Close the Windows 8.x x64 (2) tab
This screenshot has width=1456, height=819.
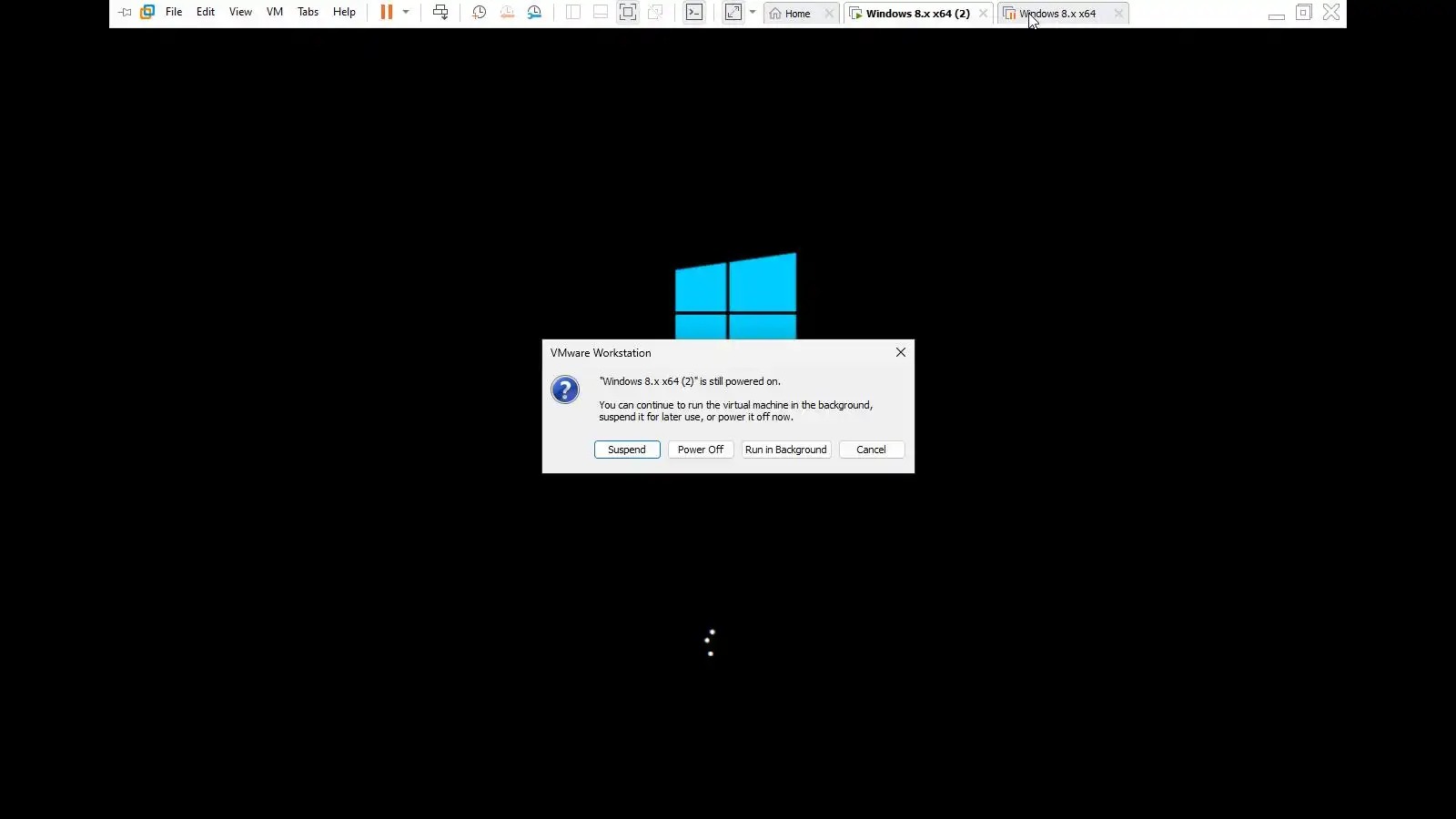click(x=984, y=14)
